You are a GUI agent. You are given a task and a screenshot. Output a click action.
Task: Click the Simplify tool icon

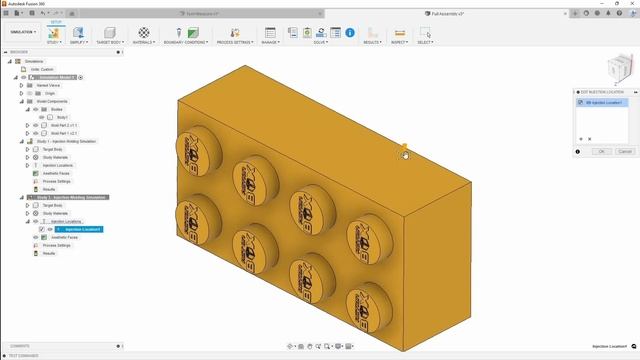pyautogui.click(x=78, y=33)
